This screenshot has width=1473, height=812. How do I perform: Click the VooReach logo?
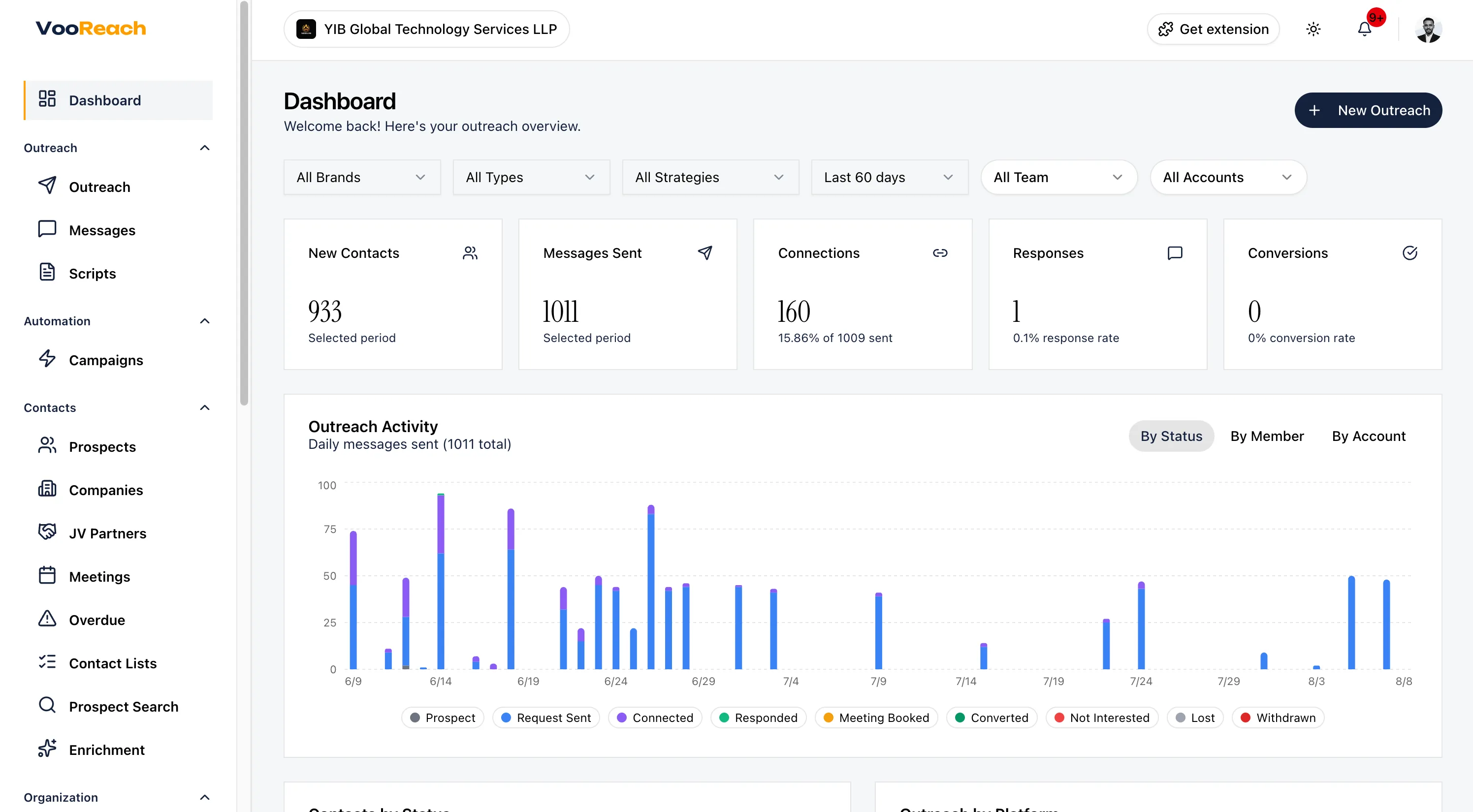click(91, 28)
